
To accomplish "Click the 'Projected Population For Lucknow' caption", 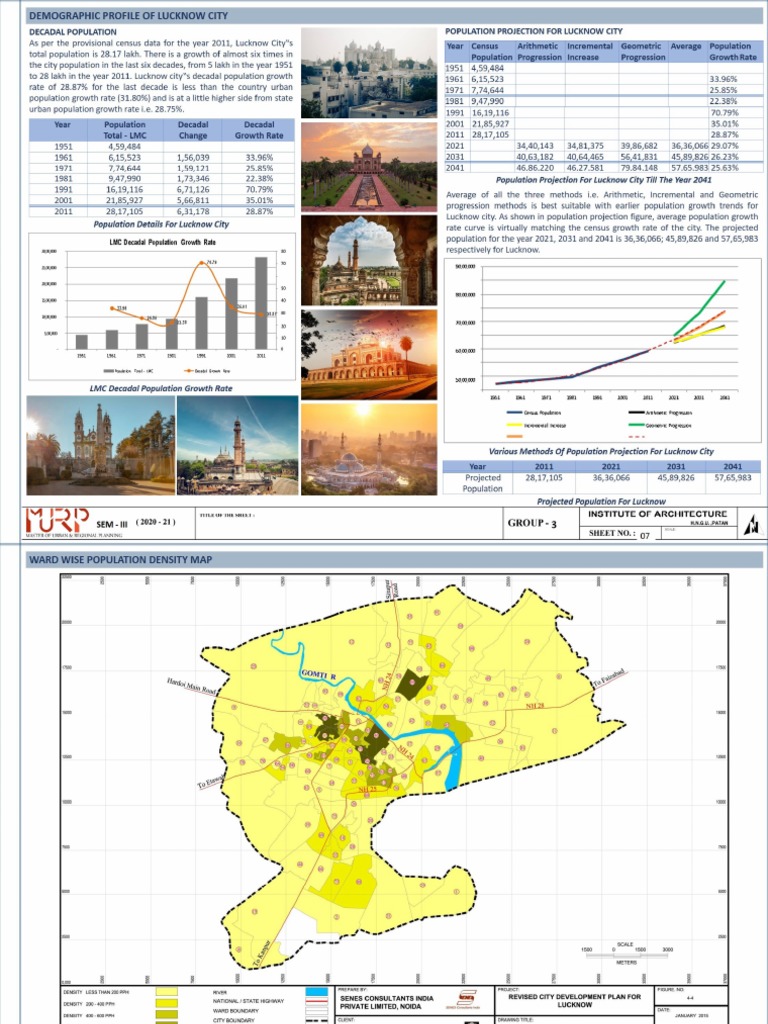I will 601,502.
